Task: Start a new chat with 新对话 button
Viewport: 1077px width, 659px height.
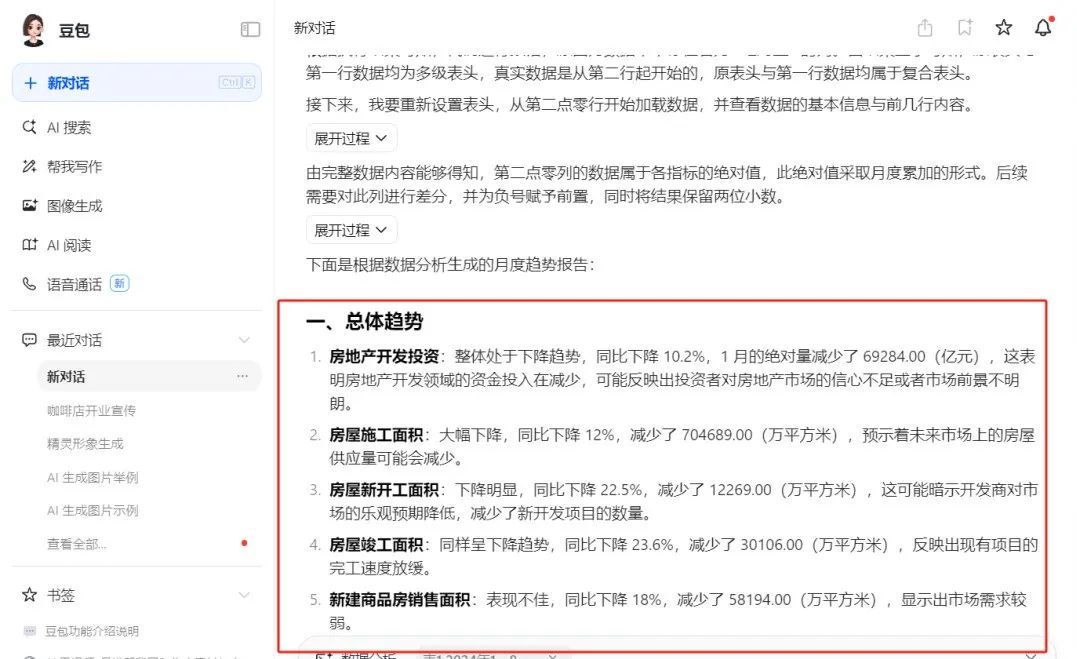Action: point(137,83)
